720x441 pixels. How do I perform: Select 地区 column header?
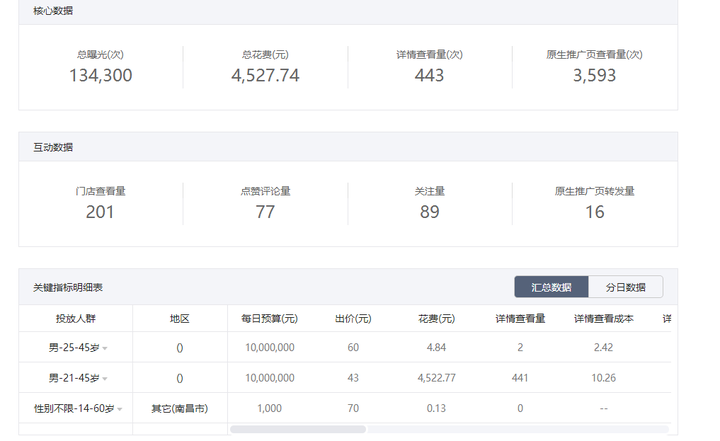click(x=180, y=318)
